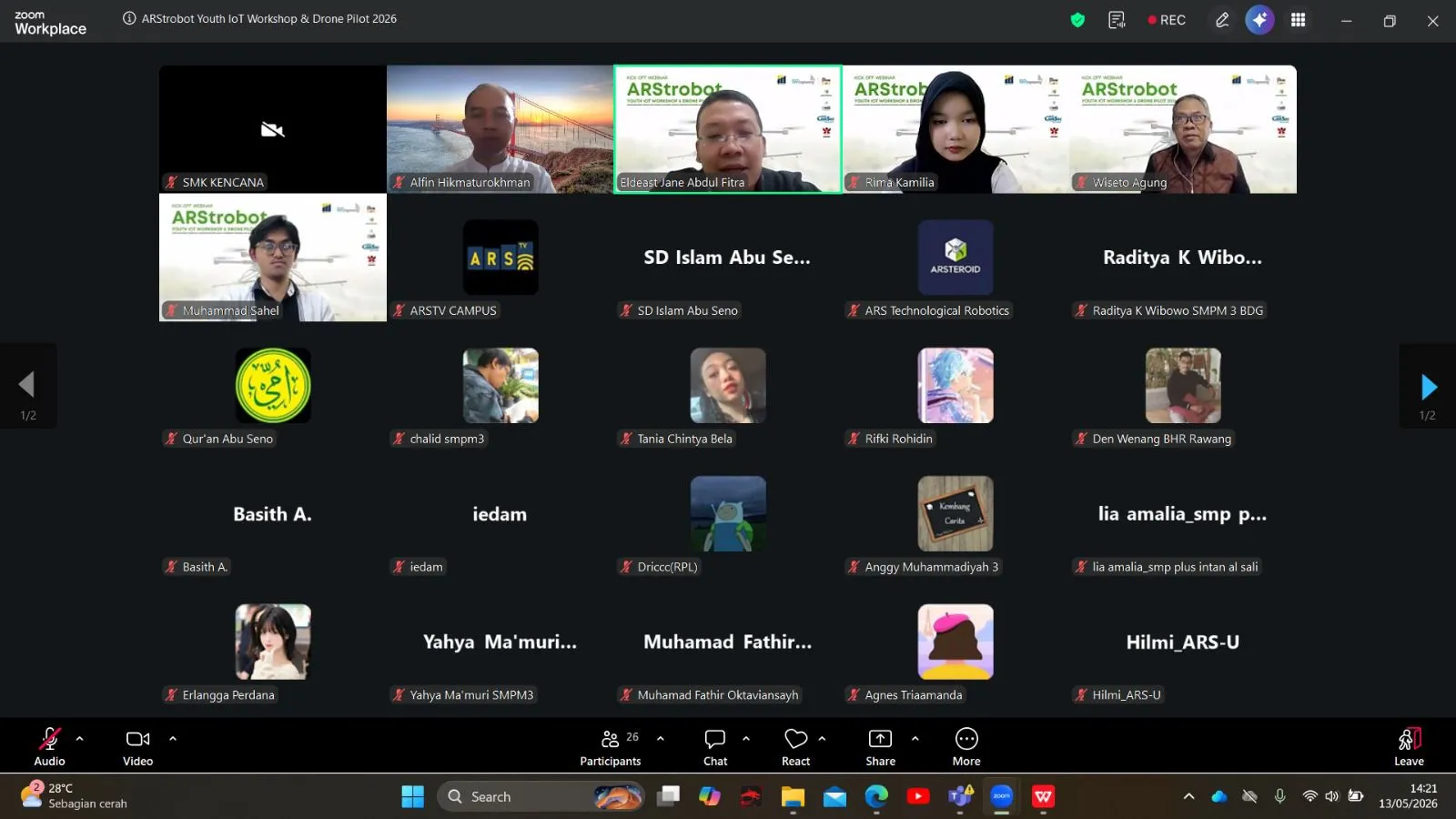Select Rima Kamilia's video tile
This screenshot has height=819, width=1456.
pos(955,129)
